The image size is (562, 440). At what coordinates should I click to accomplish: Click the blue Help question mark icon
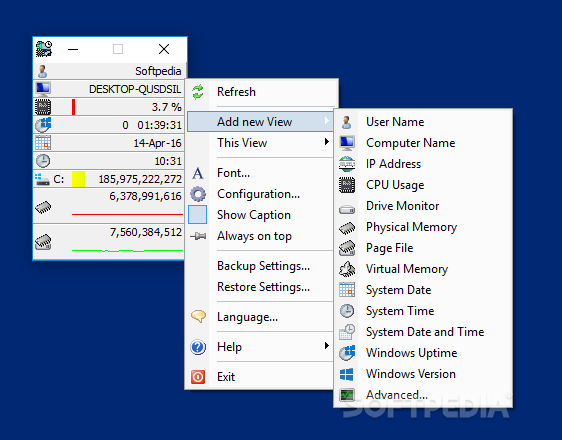tap(198, 347)
